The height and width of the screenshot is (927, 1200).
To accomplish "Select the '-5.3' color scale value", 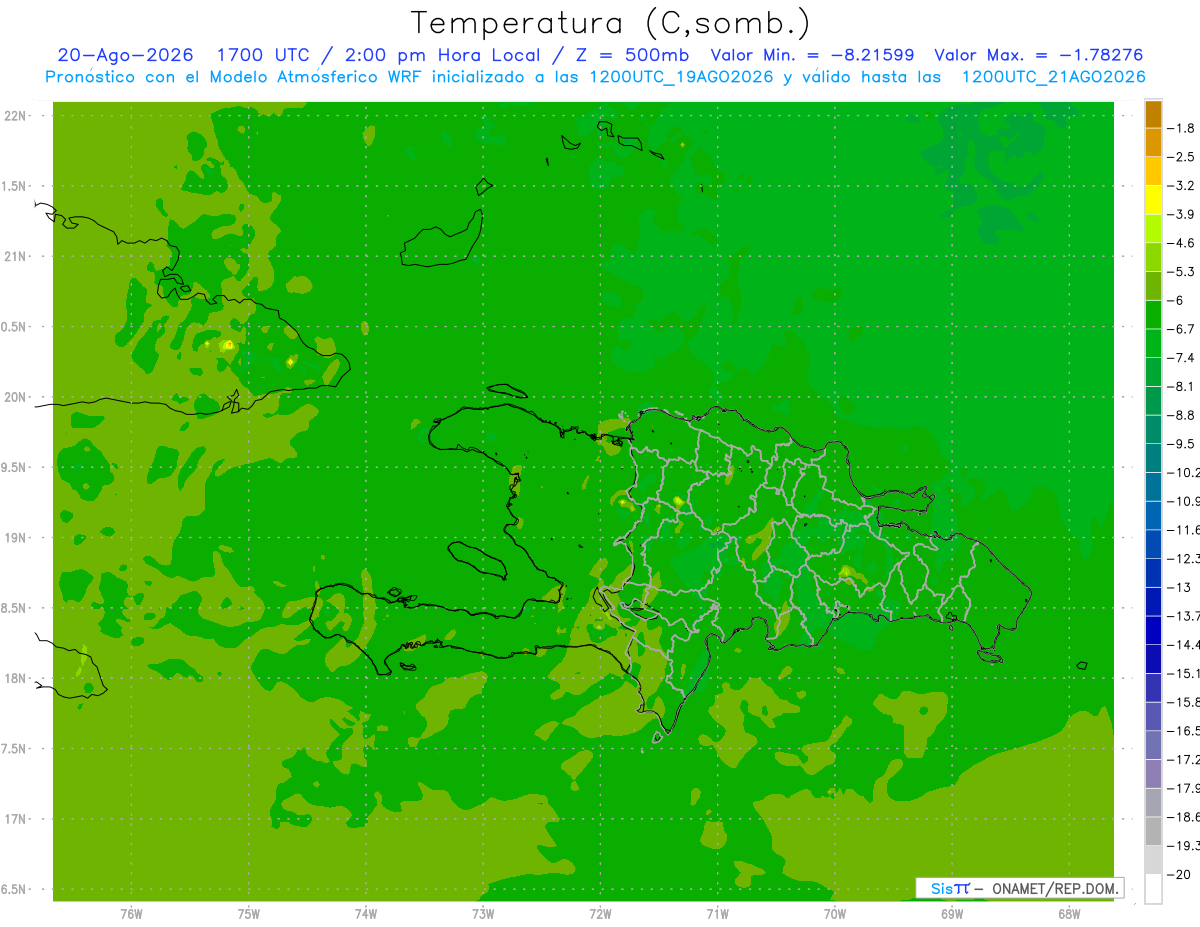I will pyautogui.click(x=1182, y=272).
